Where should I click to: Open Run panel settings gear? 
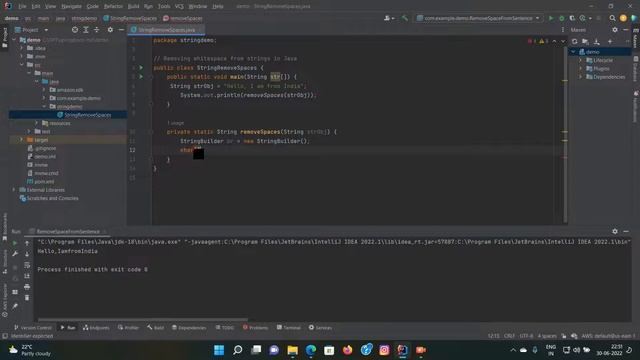click(x=615, y=231)
